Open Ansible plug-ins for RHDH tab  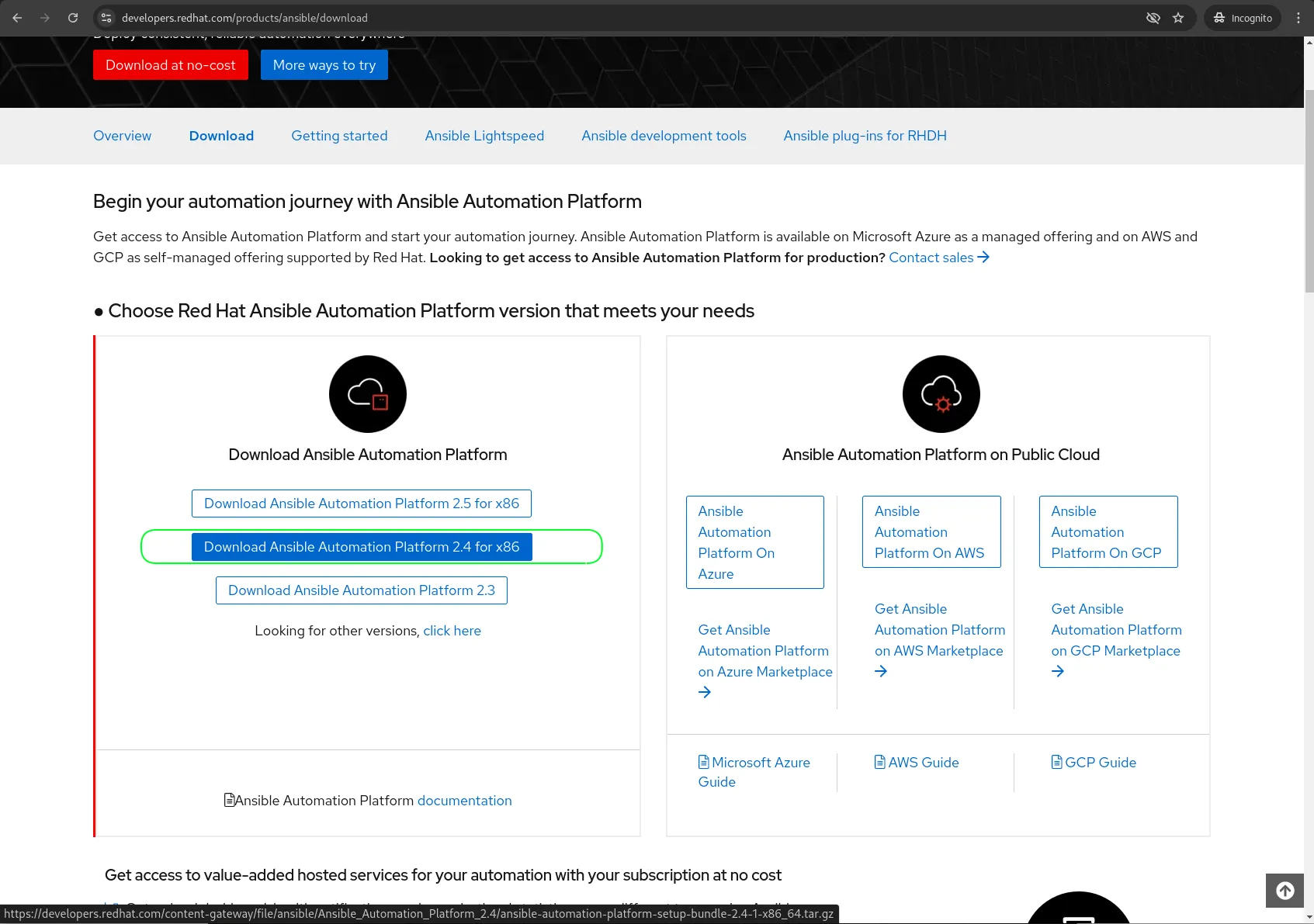[x=865, y=136]
